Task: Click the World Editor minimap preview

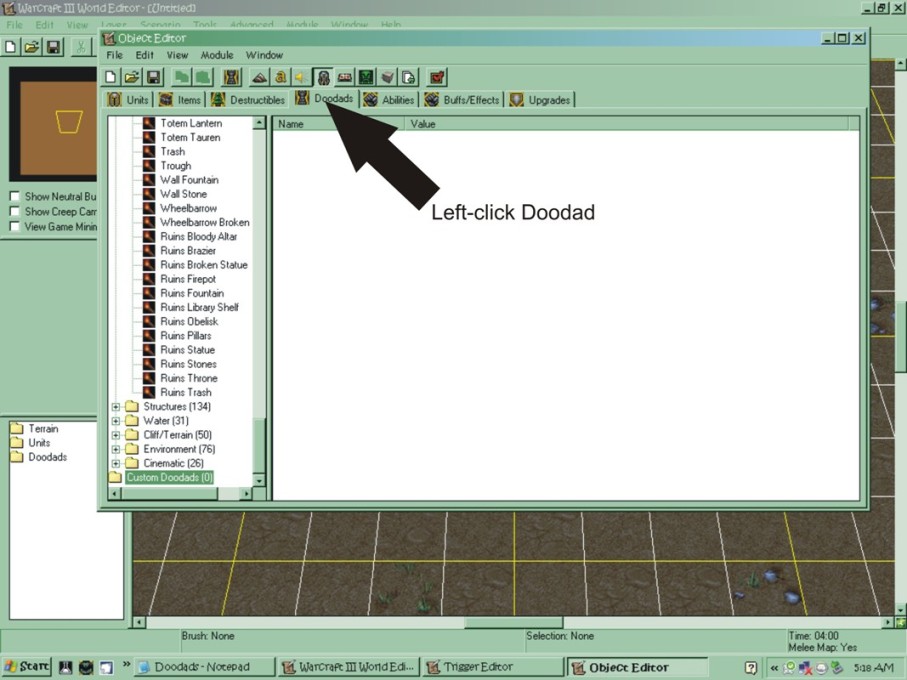Action: [53, 124]
